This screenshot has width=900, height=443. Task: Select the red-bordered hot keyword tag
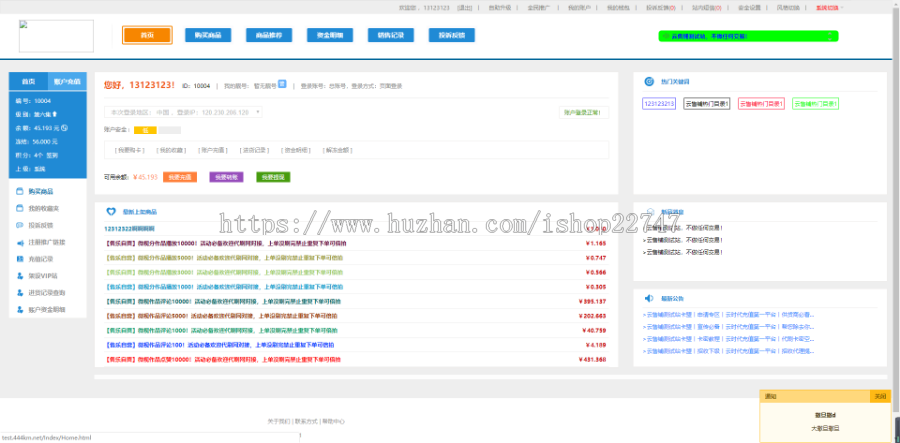761,104
